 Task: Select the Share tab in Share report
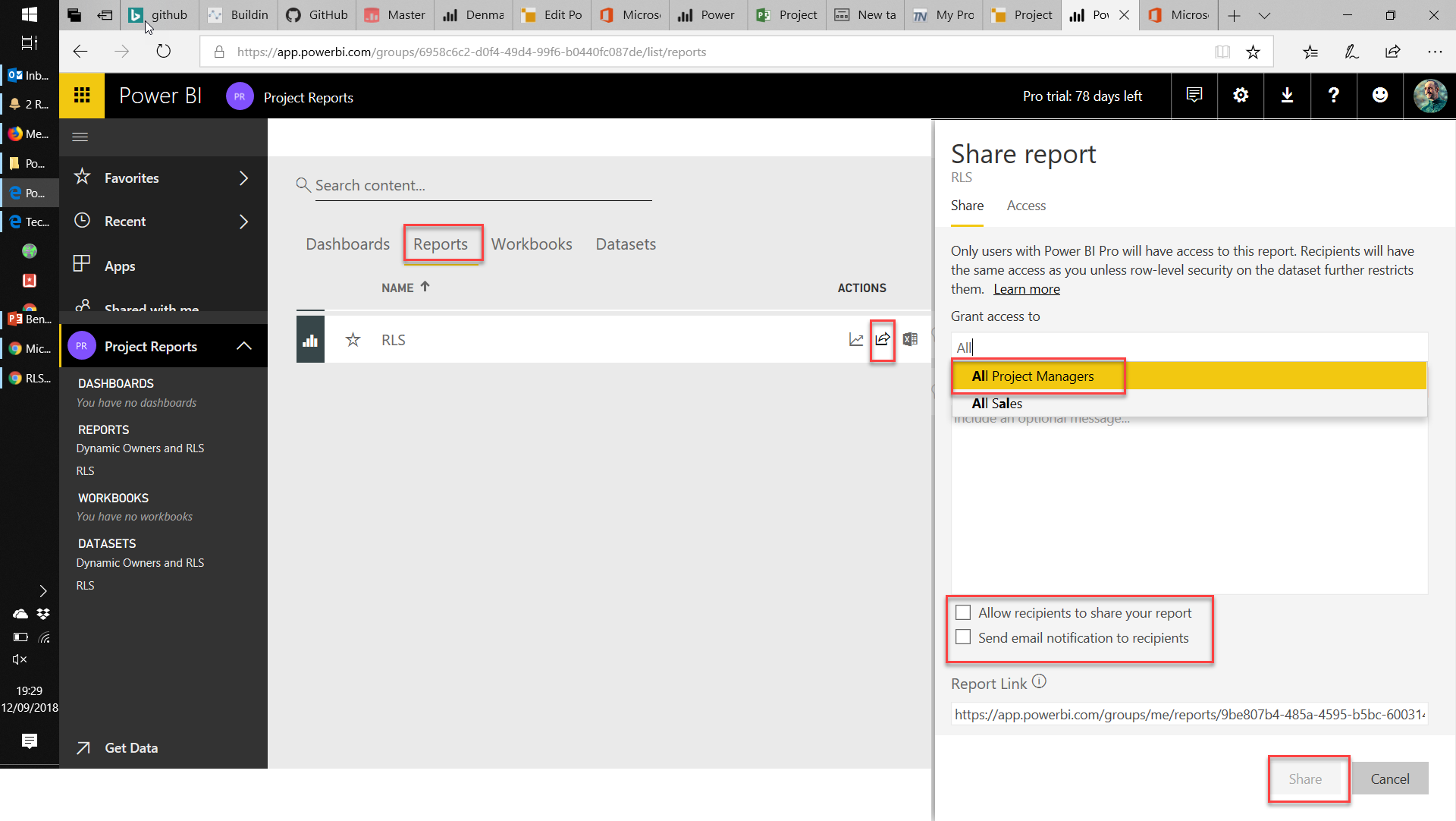coord(967,206)
